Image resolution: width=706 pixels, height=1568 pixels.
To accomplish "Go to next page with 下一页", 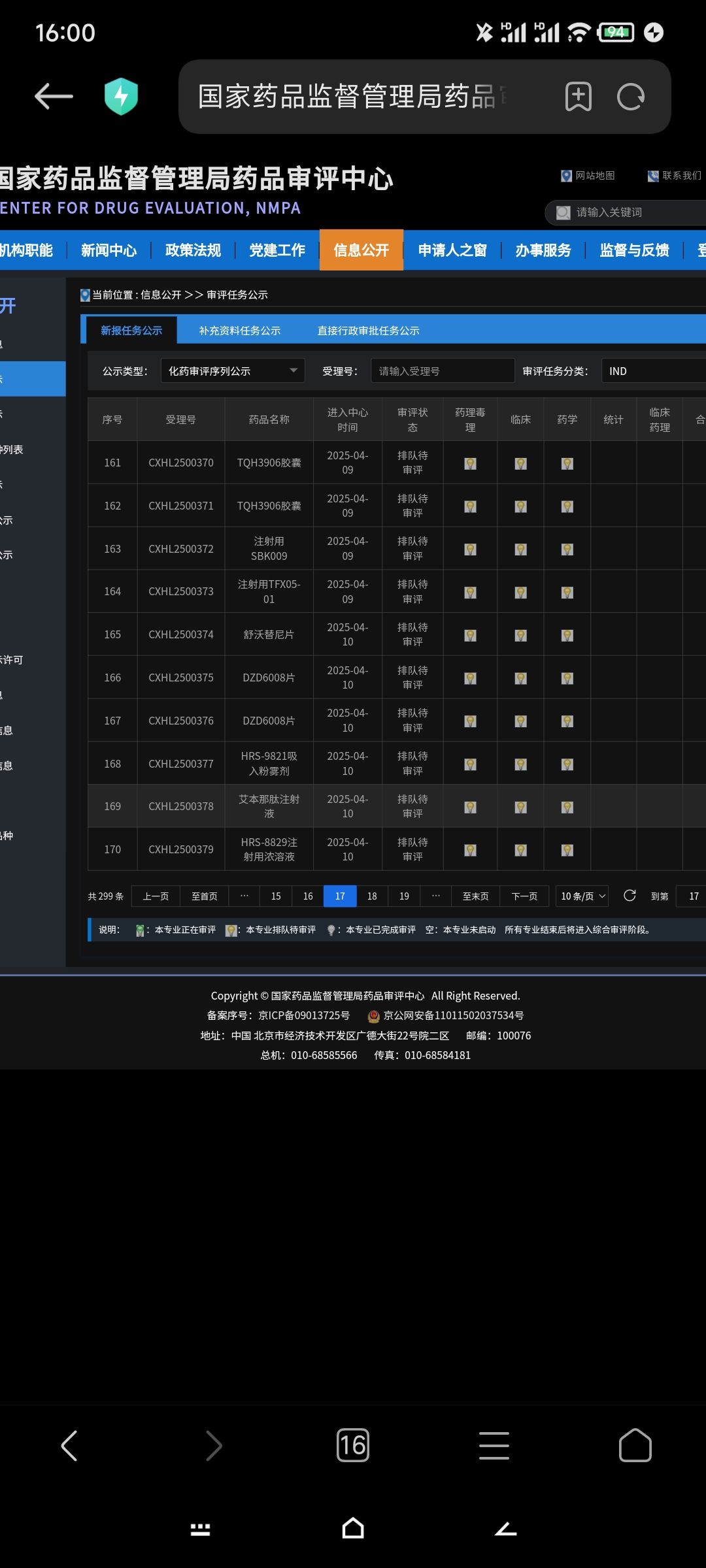I will [524, 896].
